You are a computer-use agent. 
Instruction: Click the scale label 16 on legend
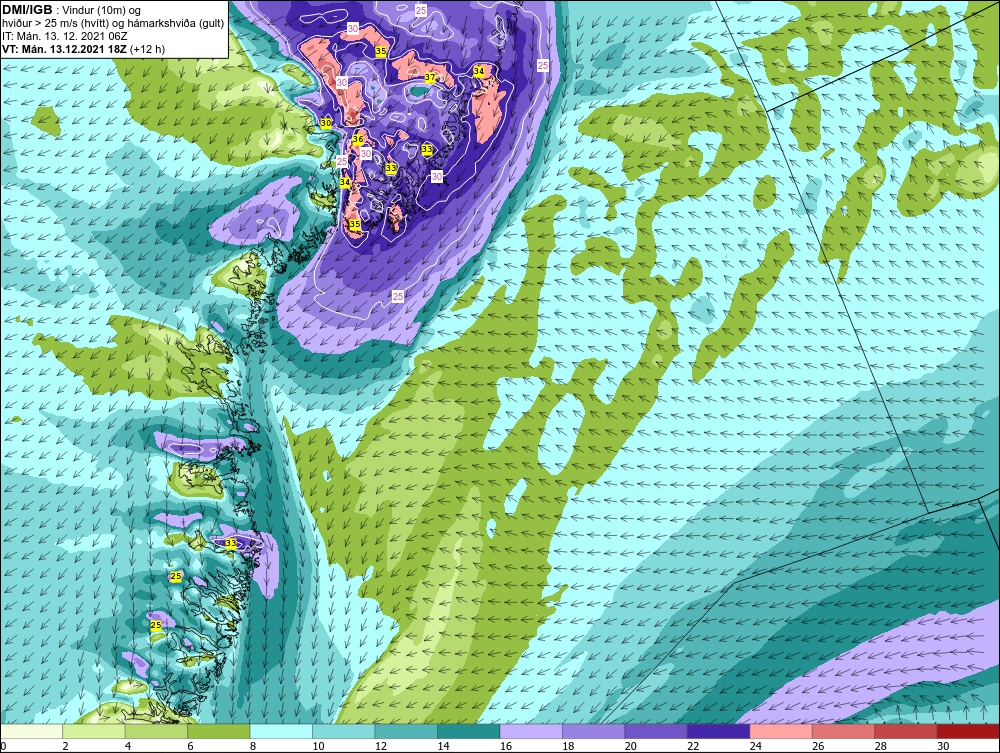(506, 746)
